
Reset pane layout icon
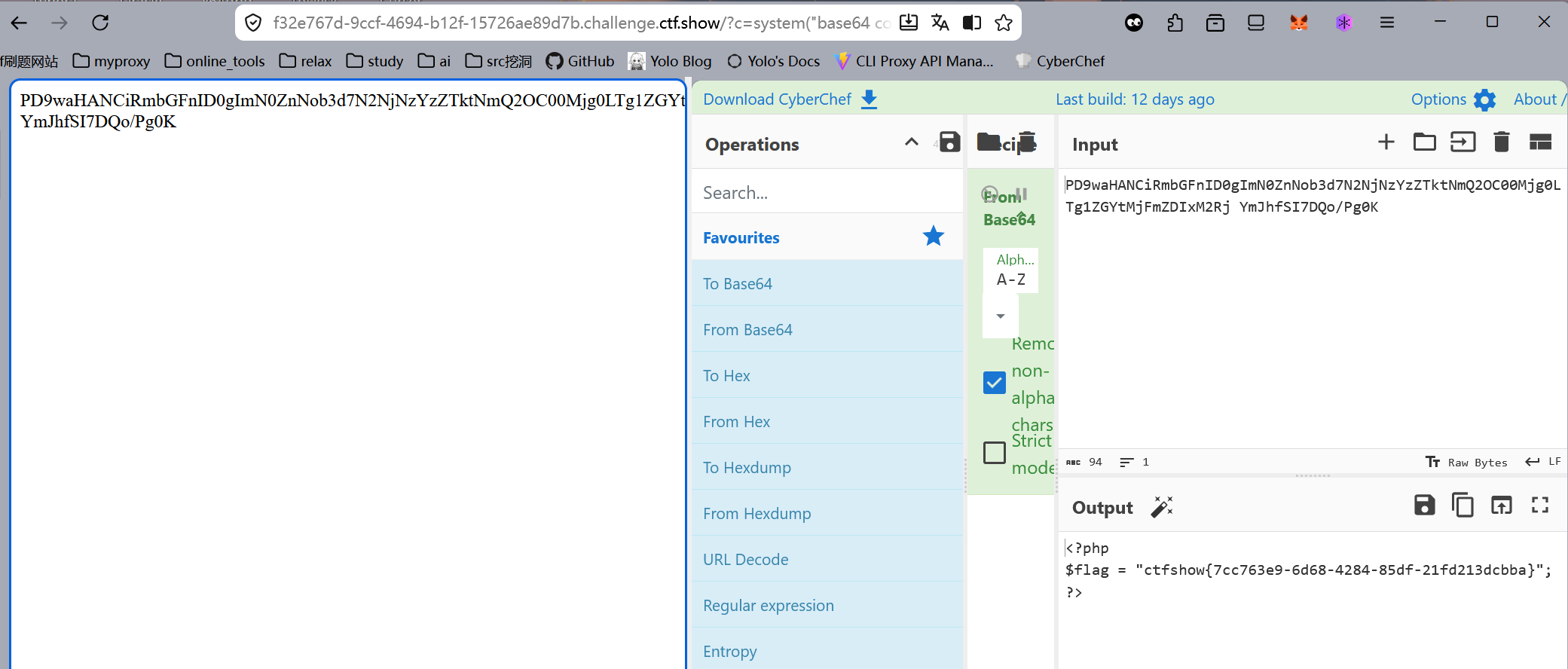[x=1540, y=142]
